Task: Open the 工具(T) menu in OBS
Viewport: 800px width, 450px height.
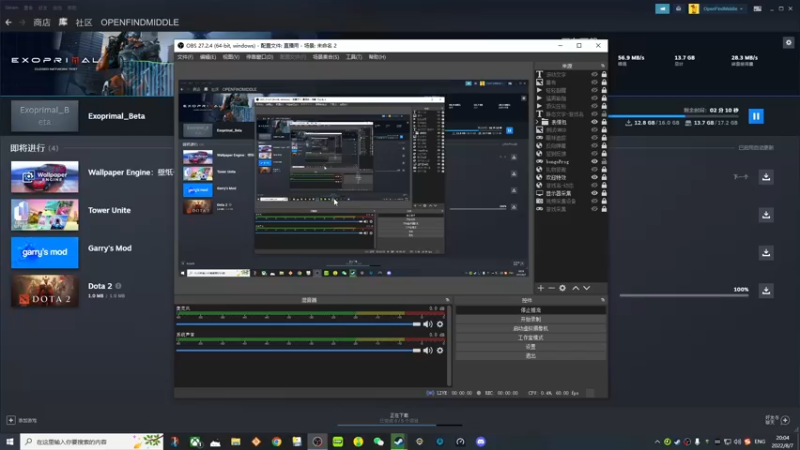Action: point(354,57)
